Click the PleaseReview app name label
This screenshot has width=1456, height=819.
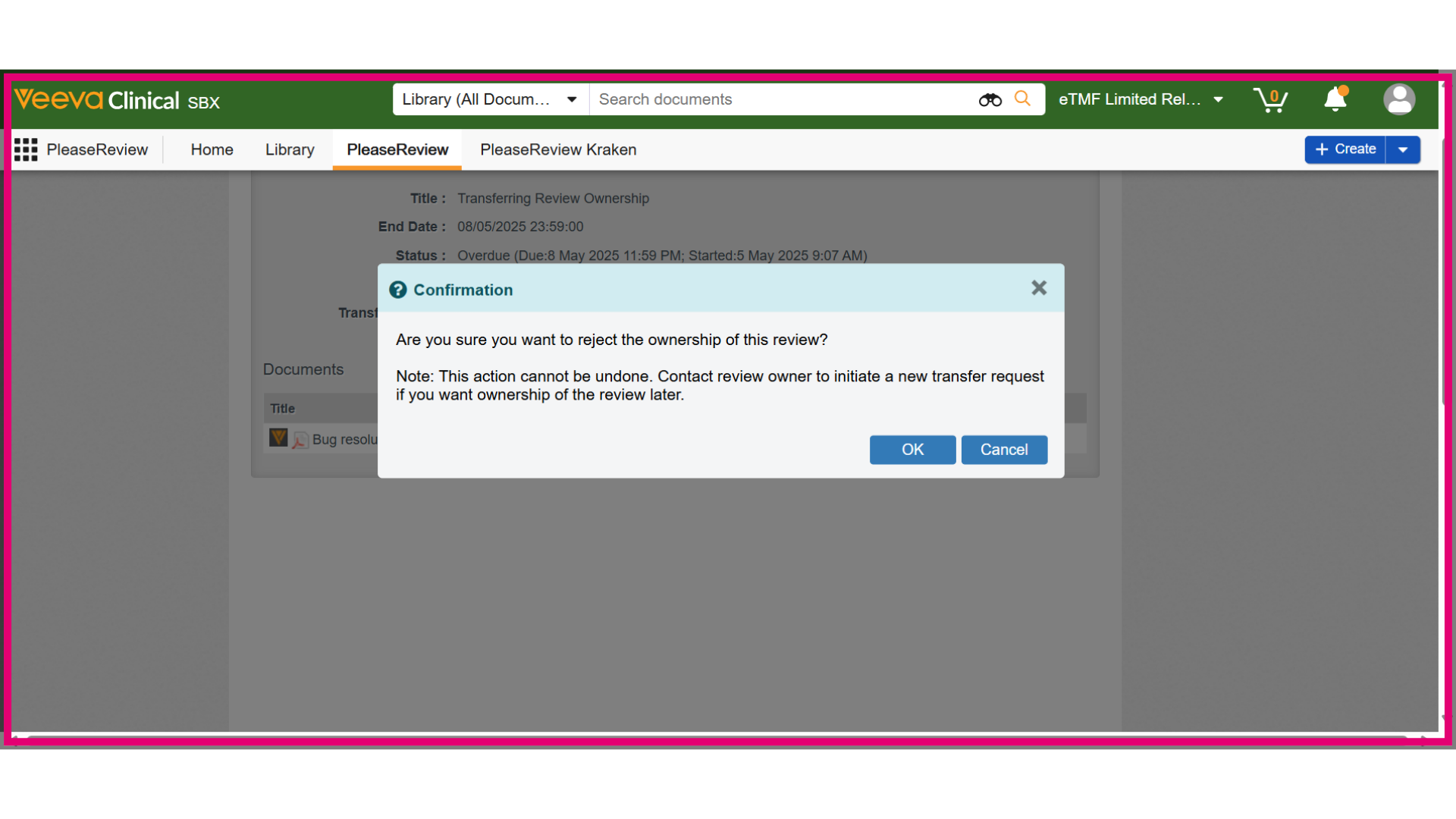point(97,149)
